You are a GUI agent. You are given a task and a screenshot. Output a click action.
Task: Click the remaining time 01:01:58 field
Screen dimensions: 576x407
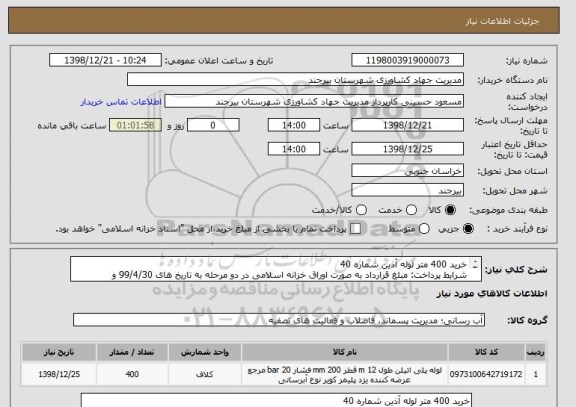coord(136,125)
